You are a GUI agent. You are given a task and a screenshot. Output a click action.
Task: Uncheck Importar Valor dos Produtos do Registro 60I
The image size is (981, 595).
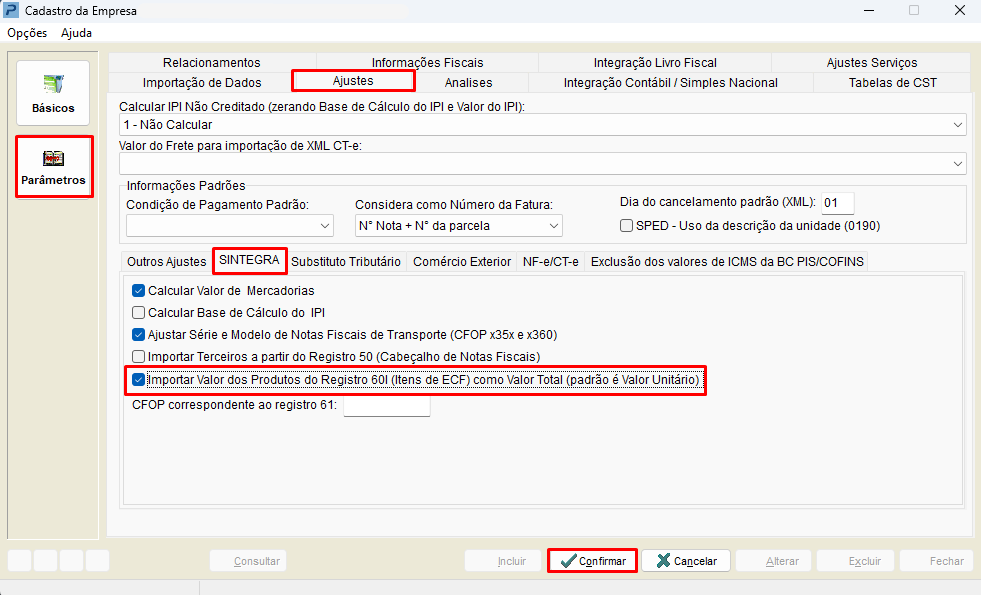coord(138,380)
